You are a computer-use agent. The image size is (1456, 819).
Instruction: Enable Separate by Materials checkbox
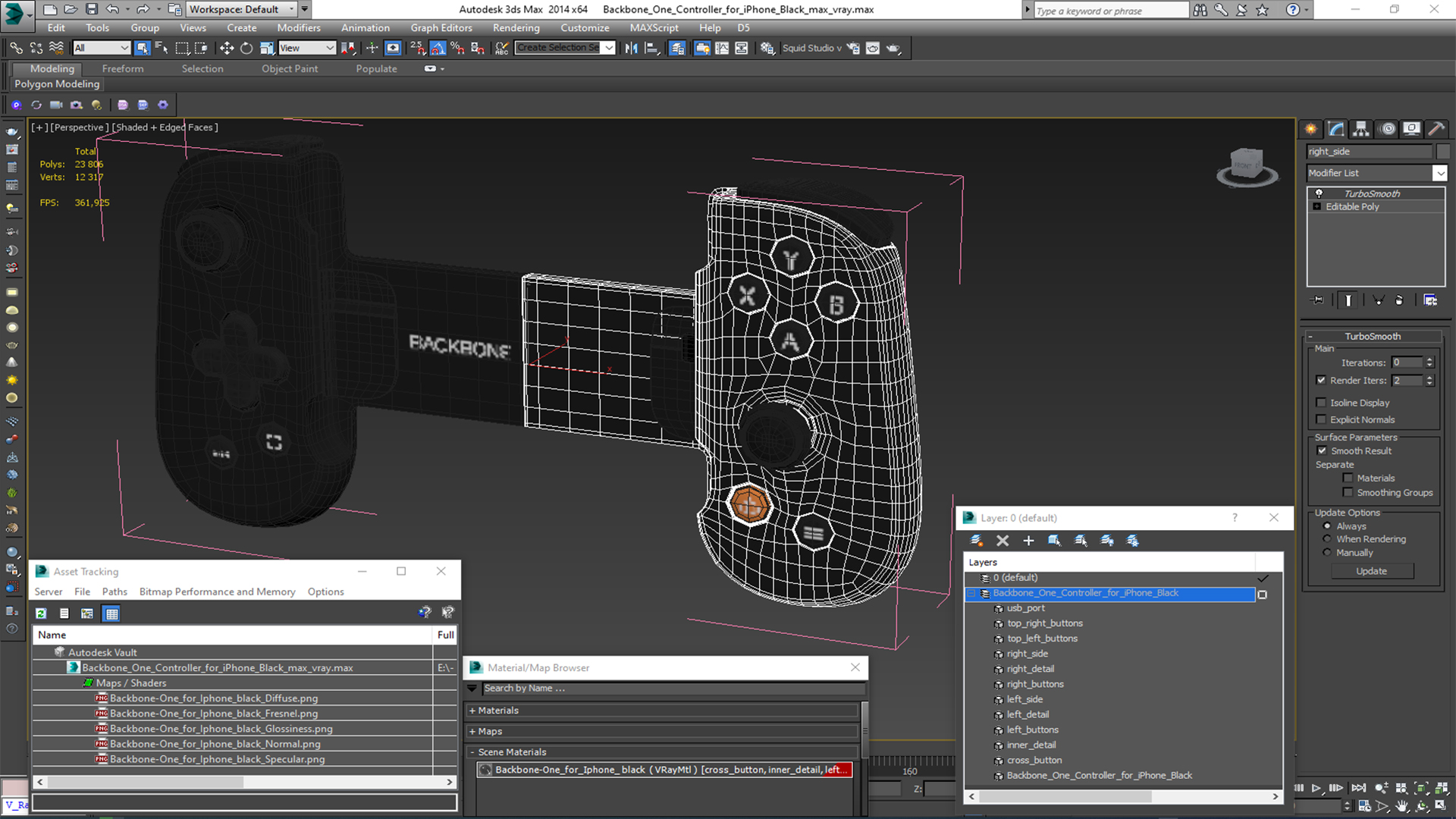pos(1348,478)
